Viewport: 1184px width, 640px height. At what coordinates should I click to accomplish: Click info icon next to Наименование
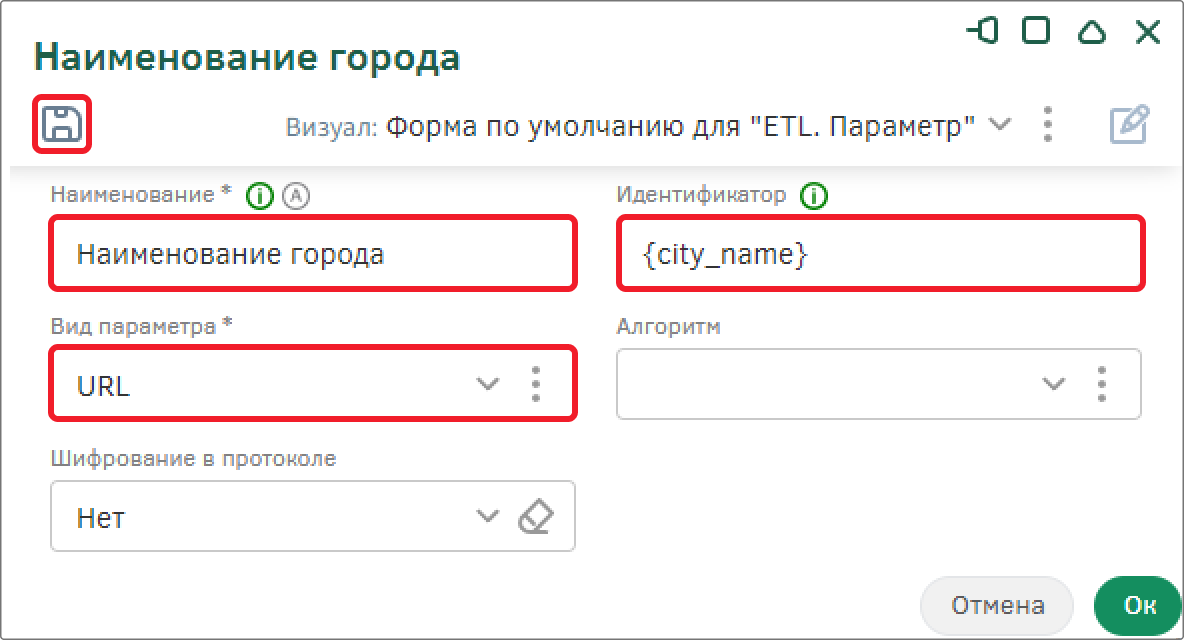(260, 196)
